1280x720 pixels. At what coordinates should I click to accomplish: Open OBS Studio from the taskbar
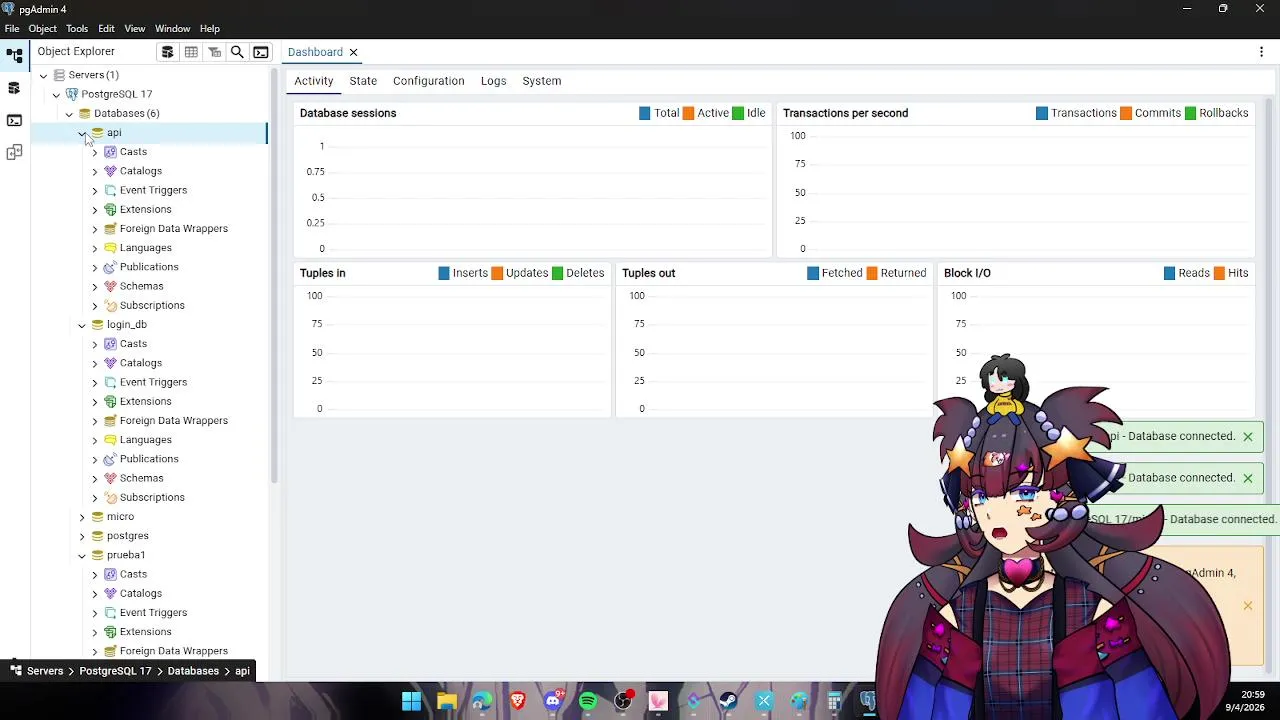(623, 701)
